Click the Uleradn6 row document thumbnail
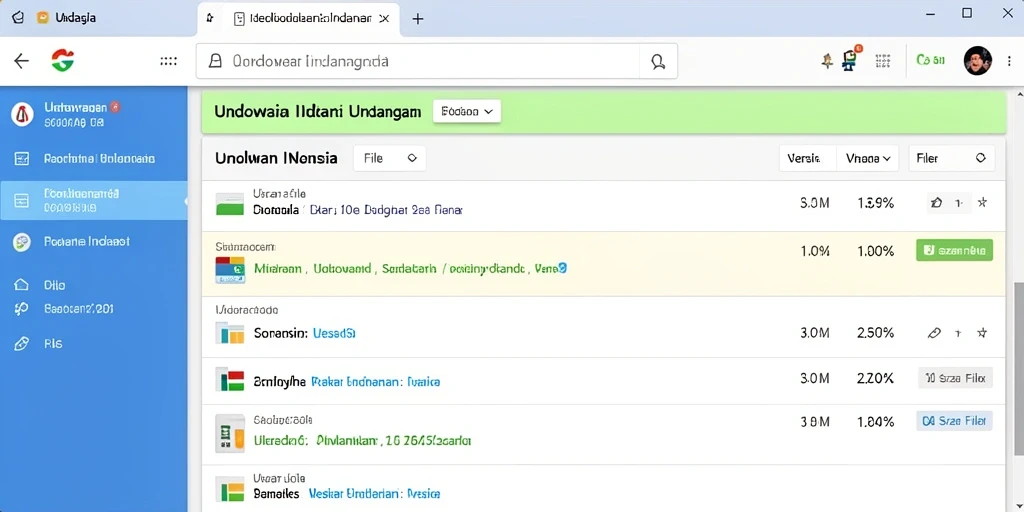The width and height of the screenshot is (1024, 512). [230, 434]
